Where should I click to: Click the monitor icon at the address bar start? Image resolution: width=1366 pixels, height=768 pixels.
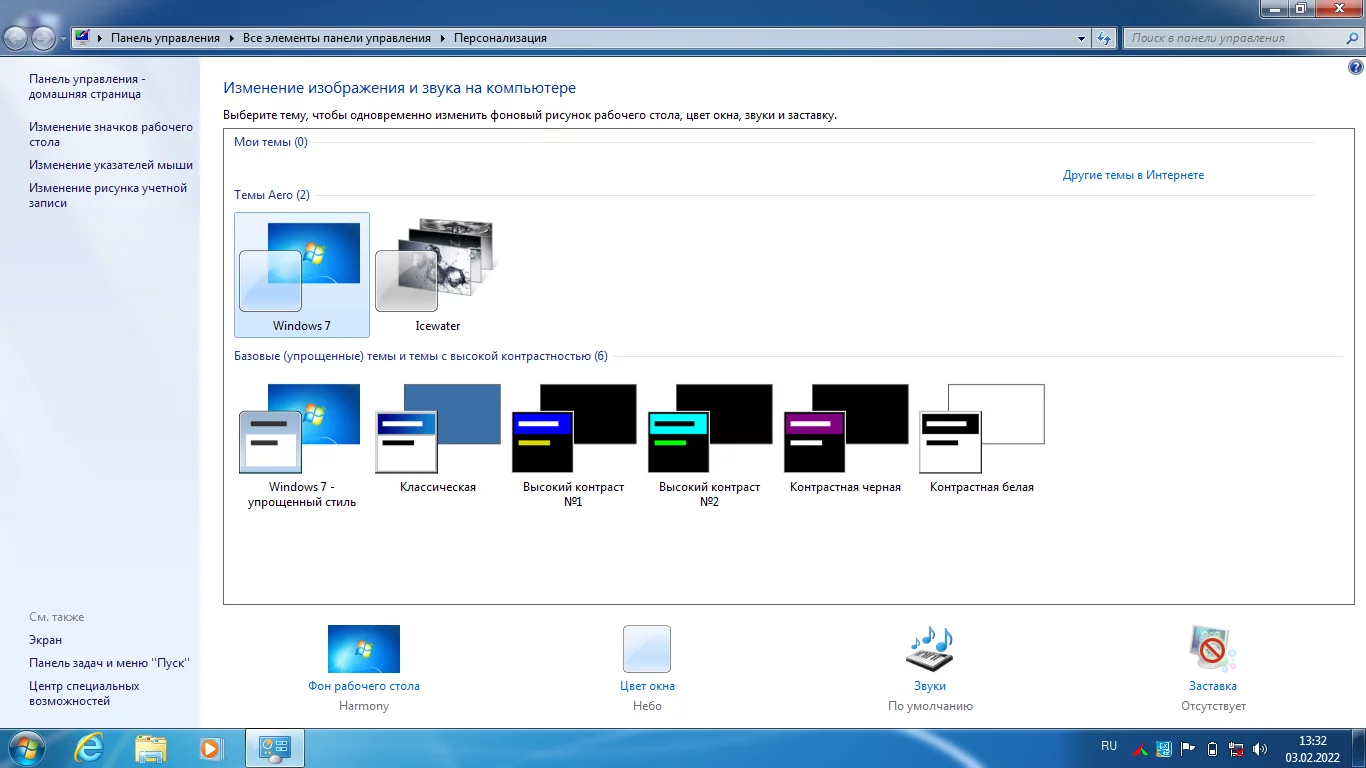click(x=82, y=38)
